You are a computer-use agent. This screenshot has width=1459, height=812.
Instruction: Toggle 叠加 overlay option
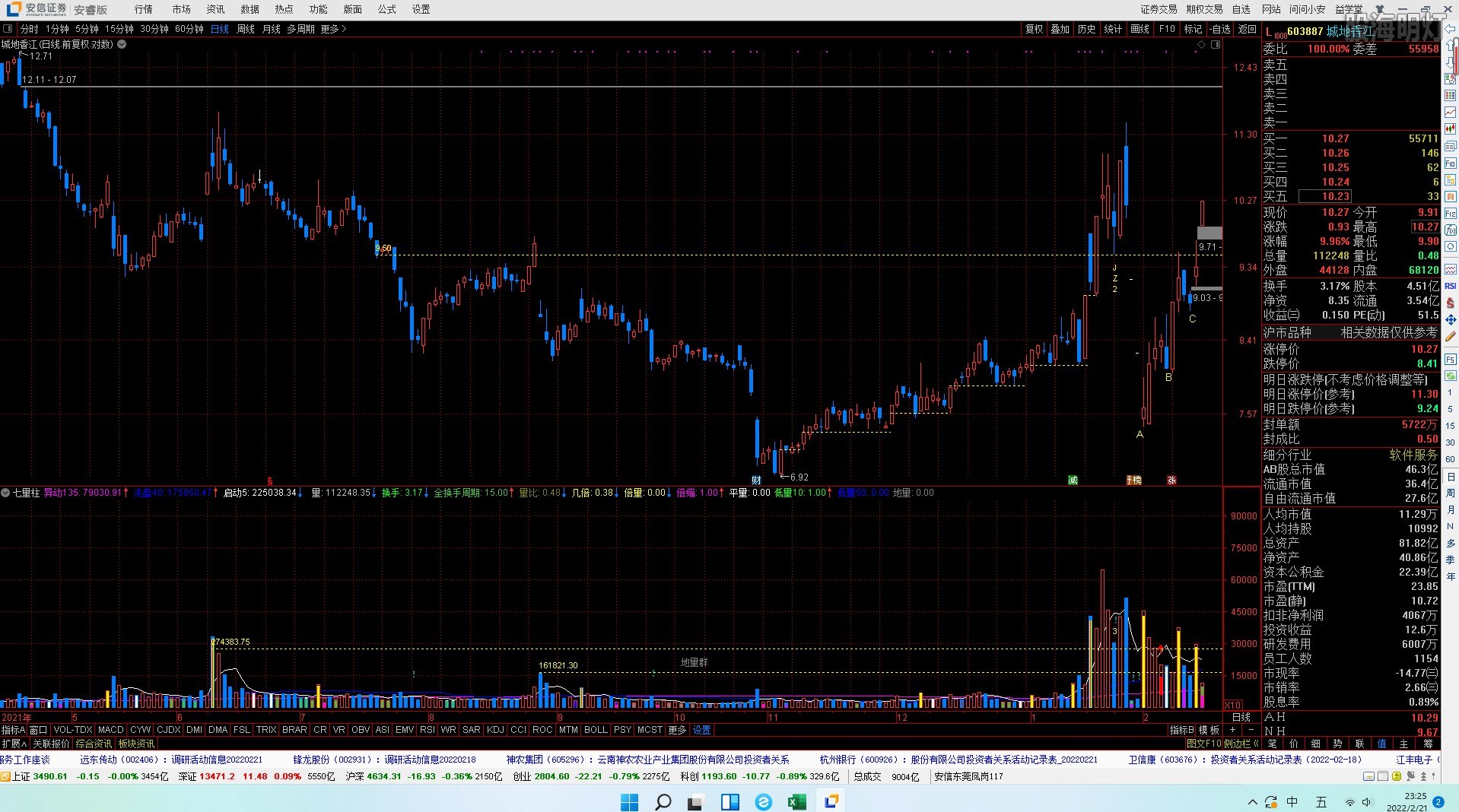(x=1060, y=29)
